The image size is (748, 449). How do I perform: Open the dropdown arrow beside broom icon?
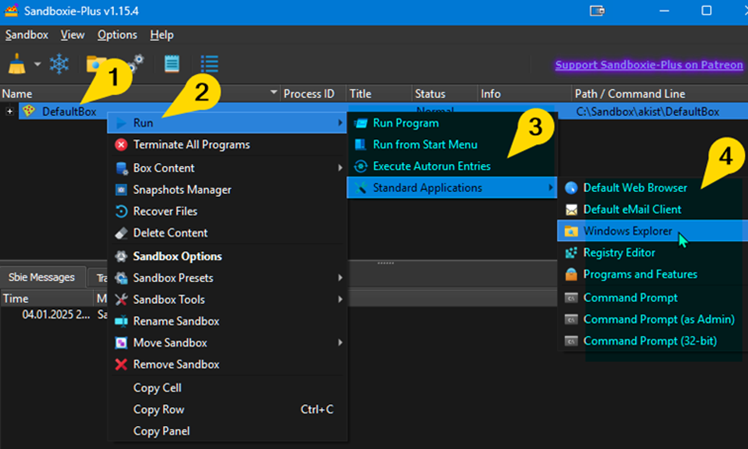pos(37,64)
